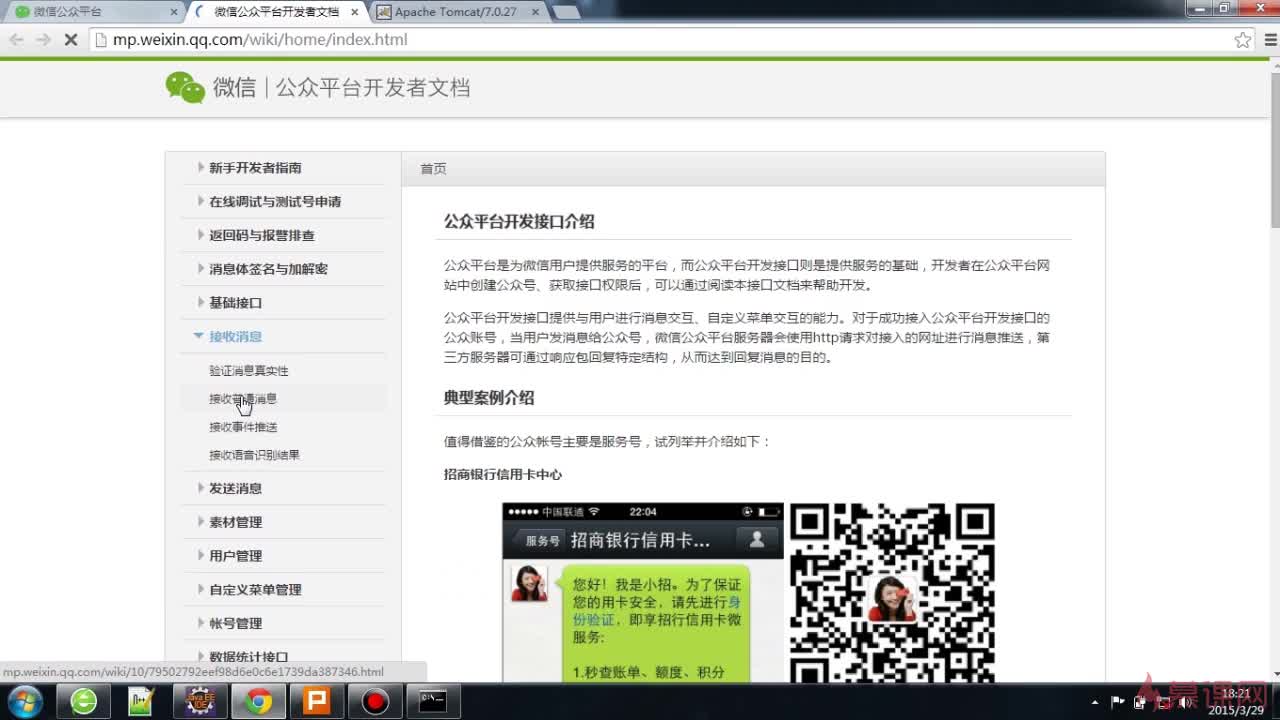Image resolution: width=1280 pixels, height=720 pixels.
Task: Expand the 帐号管理 section
Action: 235,624
